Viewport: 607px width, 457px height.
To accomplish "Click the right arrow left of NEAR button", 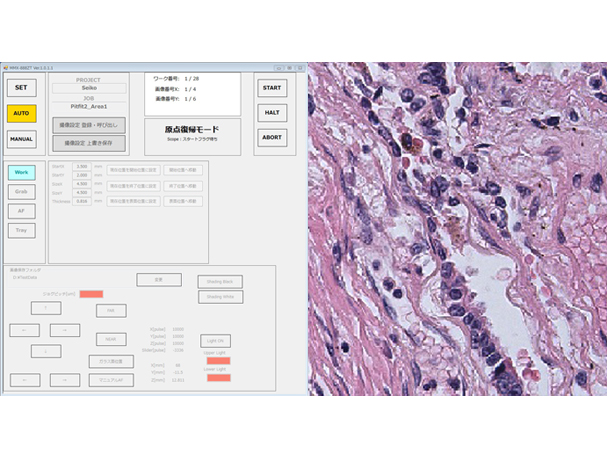I will (x=65, y=330).
